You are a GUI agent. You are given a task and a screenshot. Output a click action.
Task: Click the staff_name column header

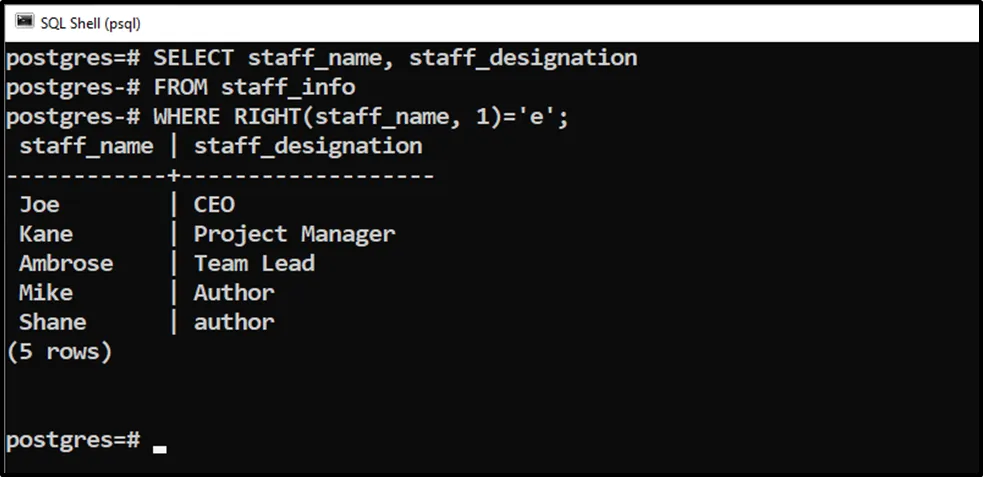click(x=86, y=146)
